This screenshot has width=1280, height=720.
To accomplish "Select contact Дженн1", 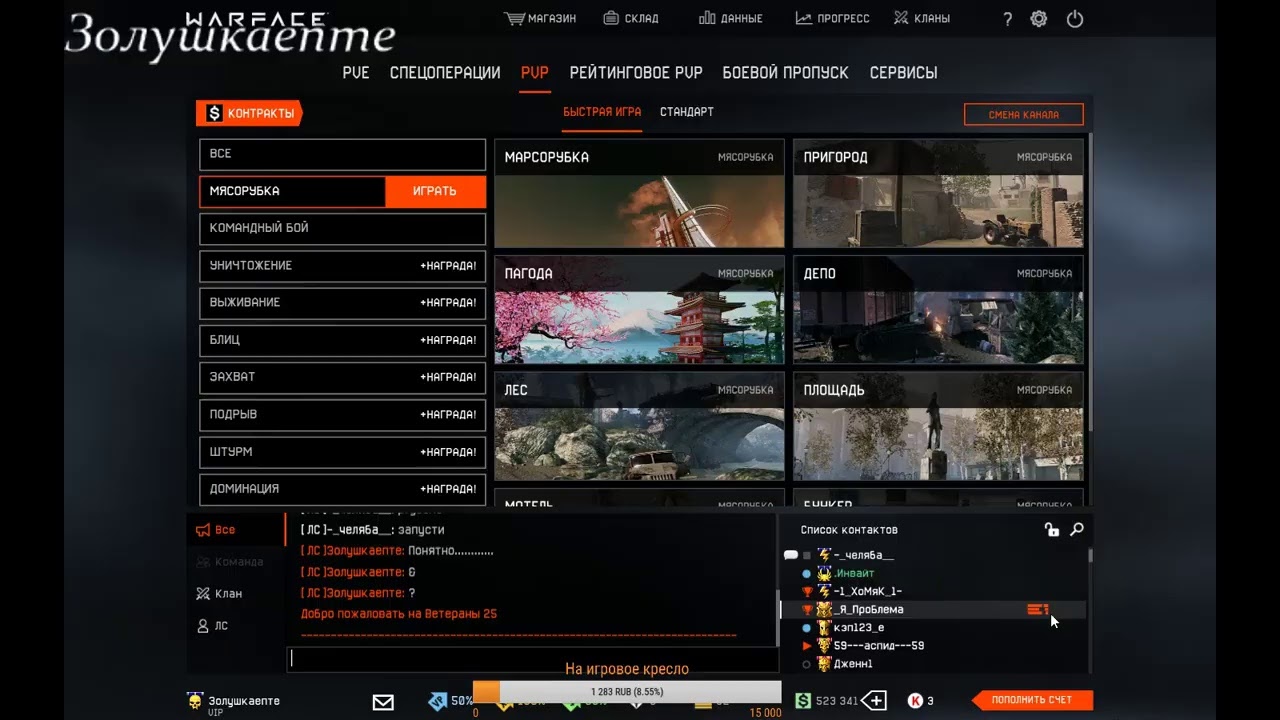I will (853, 664).
